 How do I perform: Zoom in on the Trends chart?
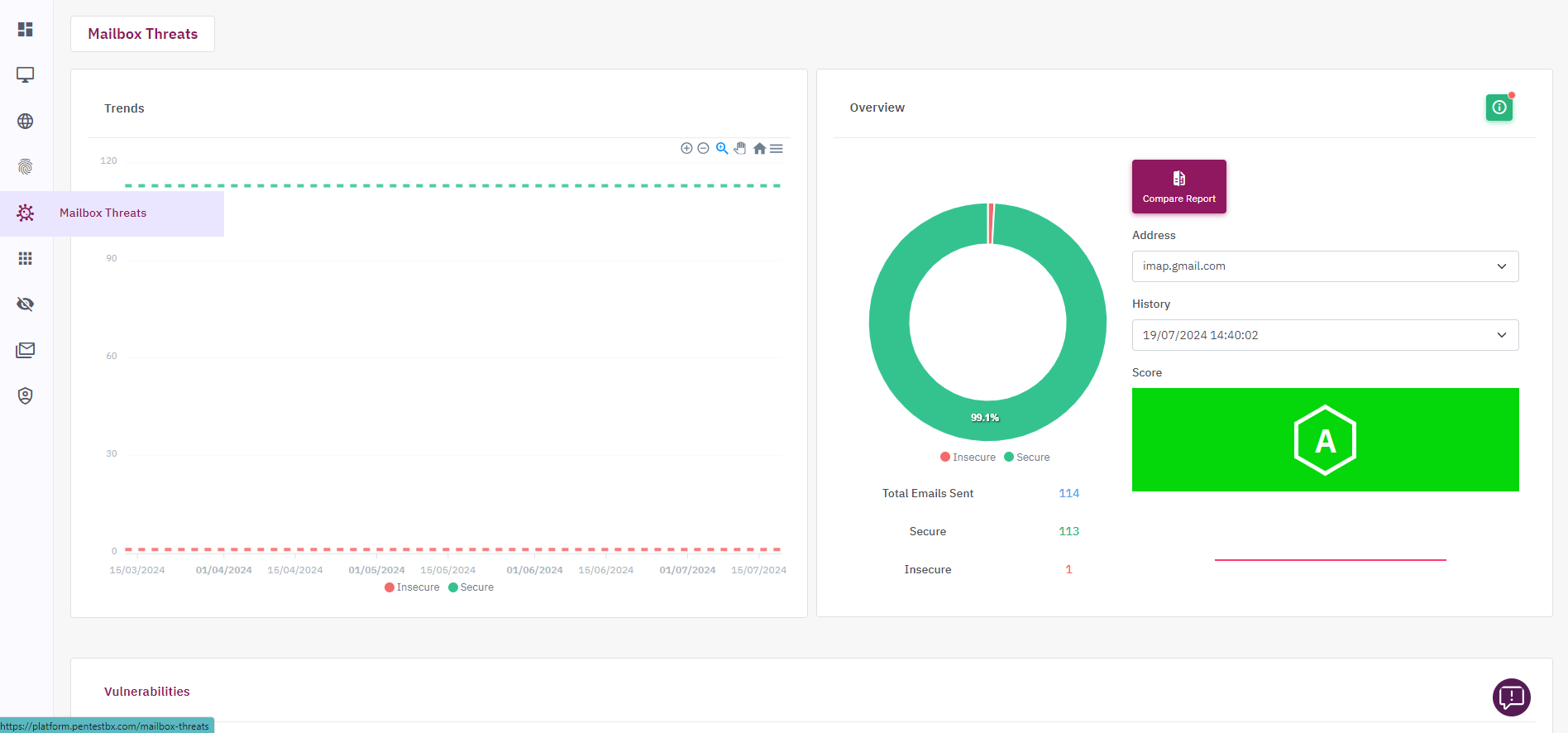point(686,148)
